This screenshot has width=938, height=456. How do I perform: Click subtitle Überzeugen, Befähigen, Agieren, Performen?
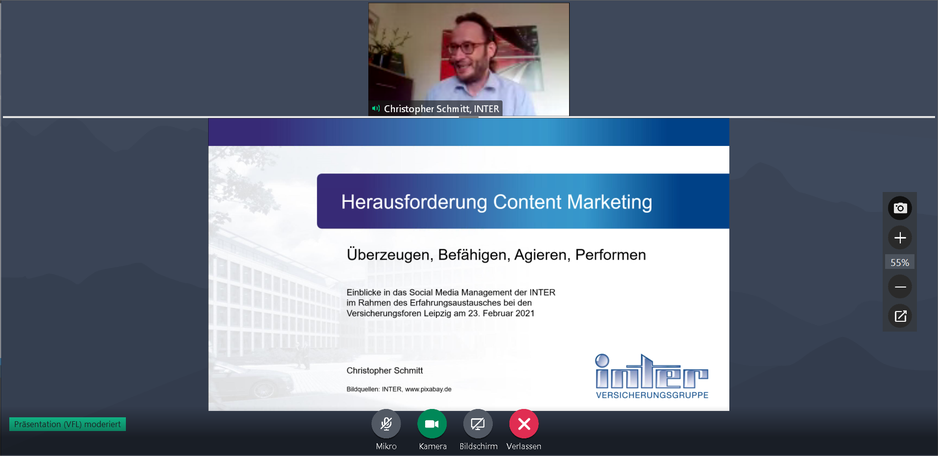click(497, 254)
